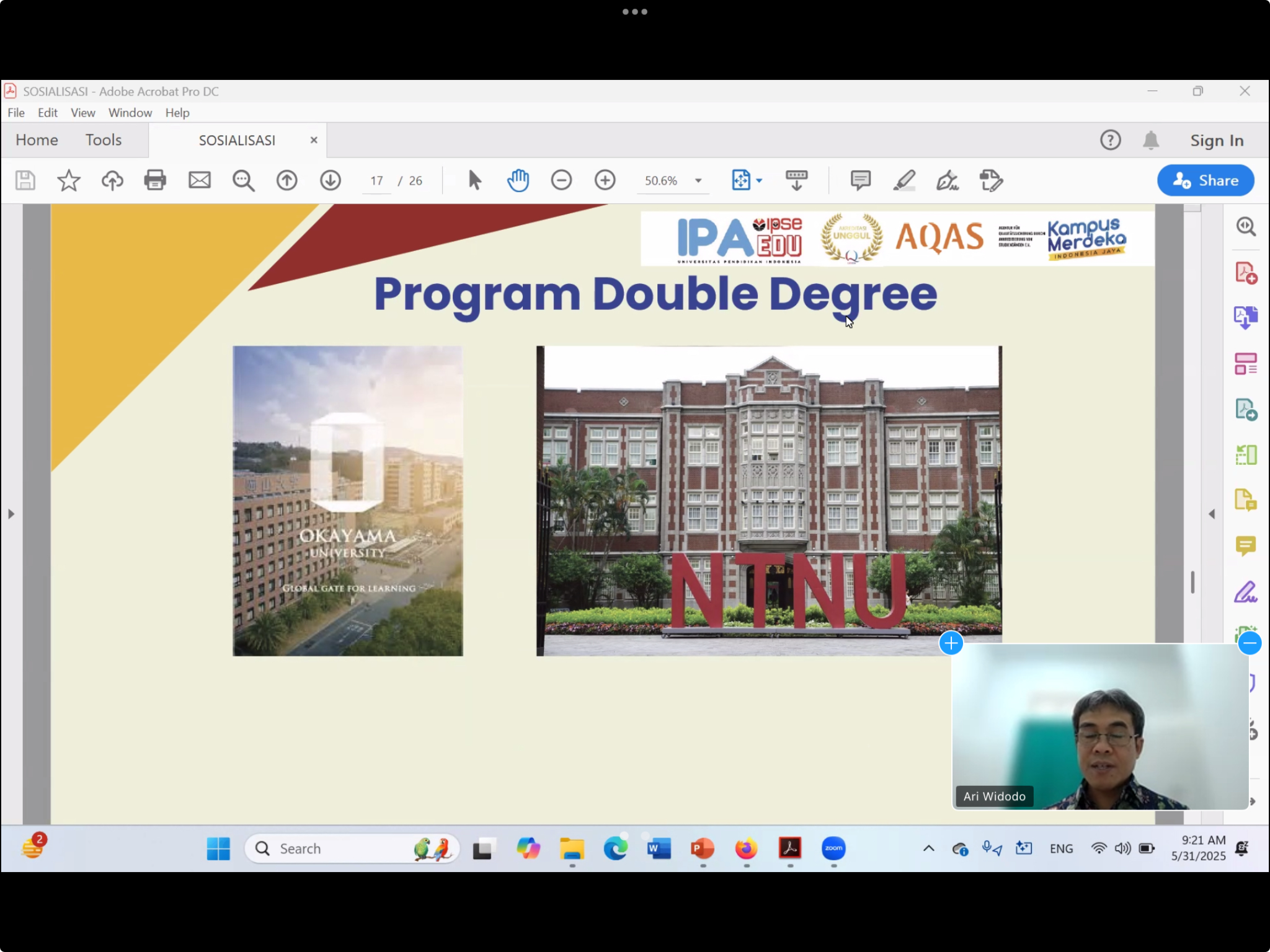Switch to the Tools tab

click(104, 140)
